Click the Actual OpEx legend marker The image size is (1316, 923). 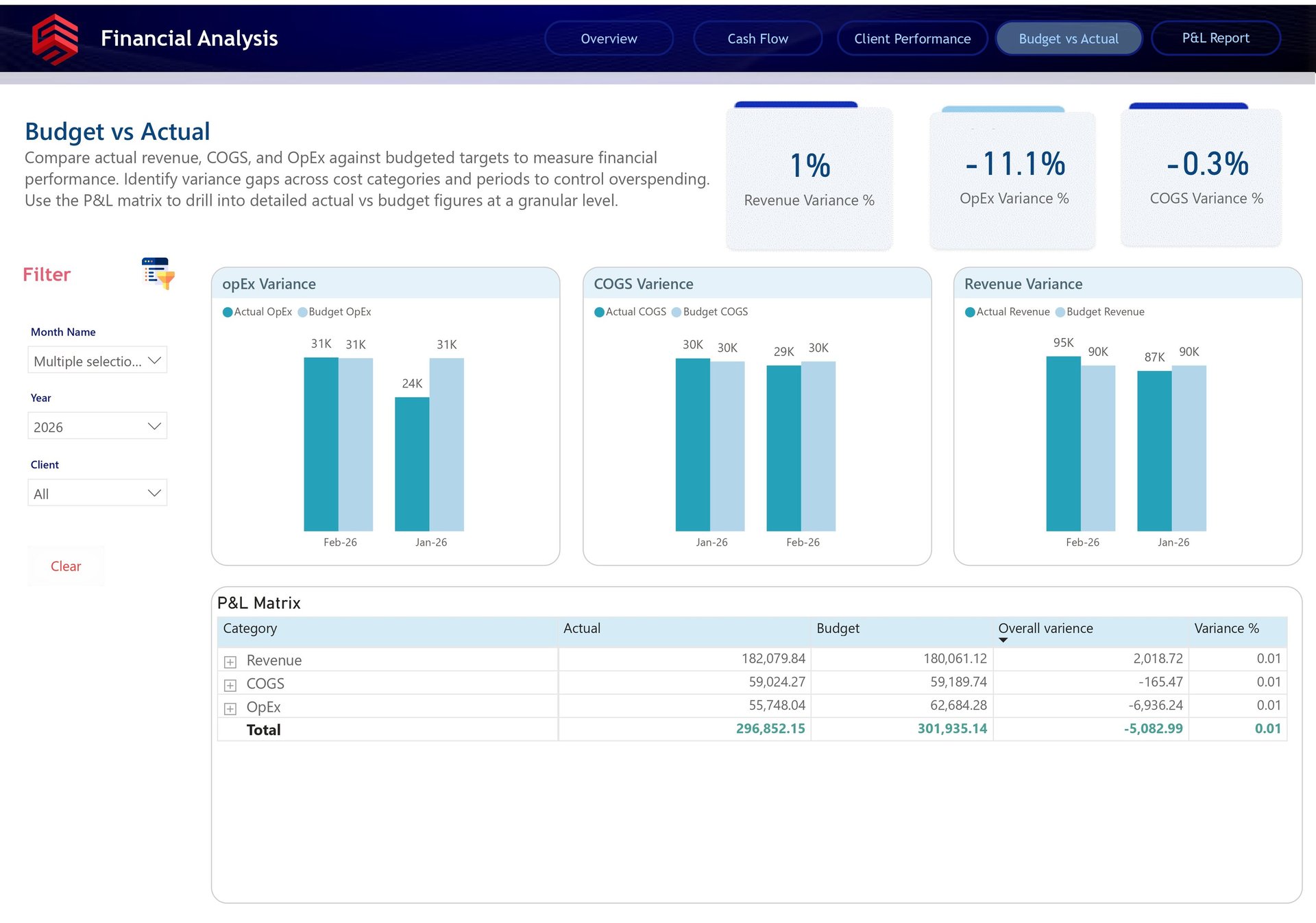pos(228,312)
